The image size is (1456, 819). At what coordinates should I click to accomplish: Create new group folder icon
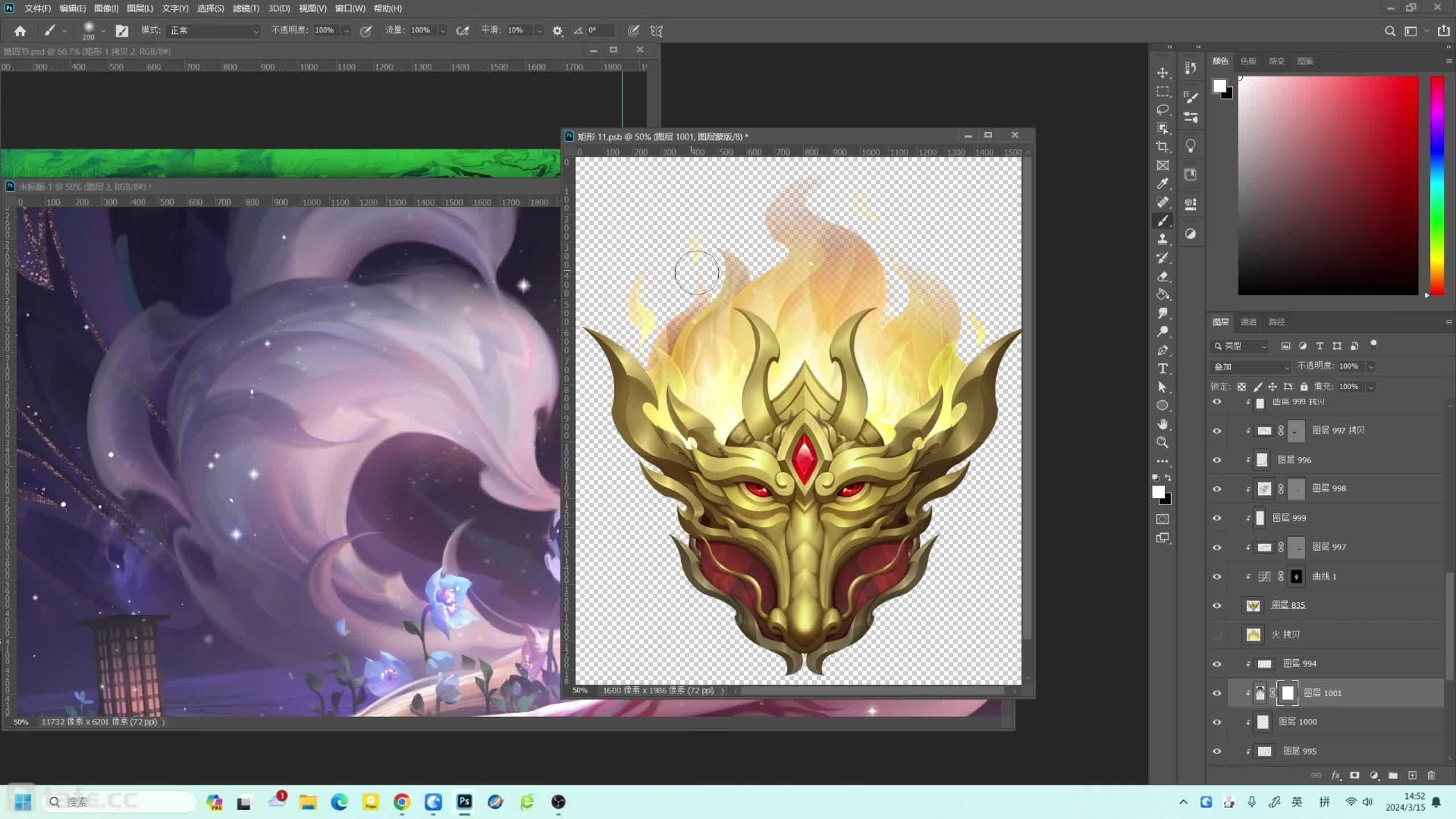pyautogui.click(x=1393, y=775)
